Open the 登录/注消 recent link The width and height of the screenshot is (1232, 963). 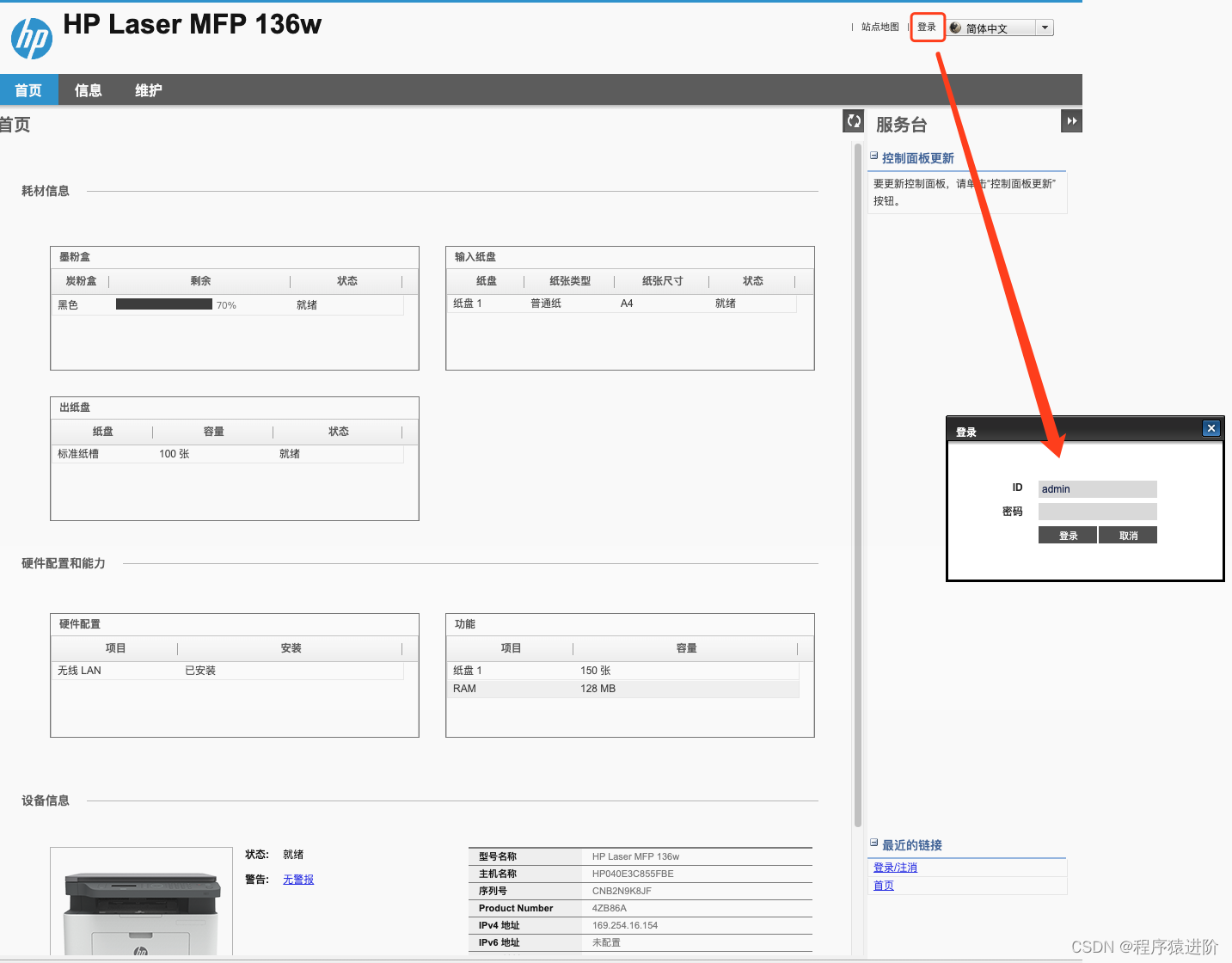[x=895, y=868]
